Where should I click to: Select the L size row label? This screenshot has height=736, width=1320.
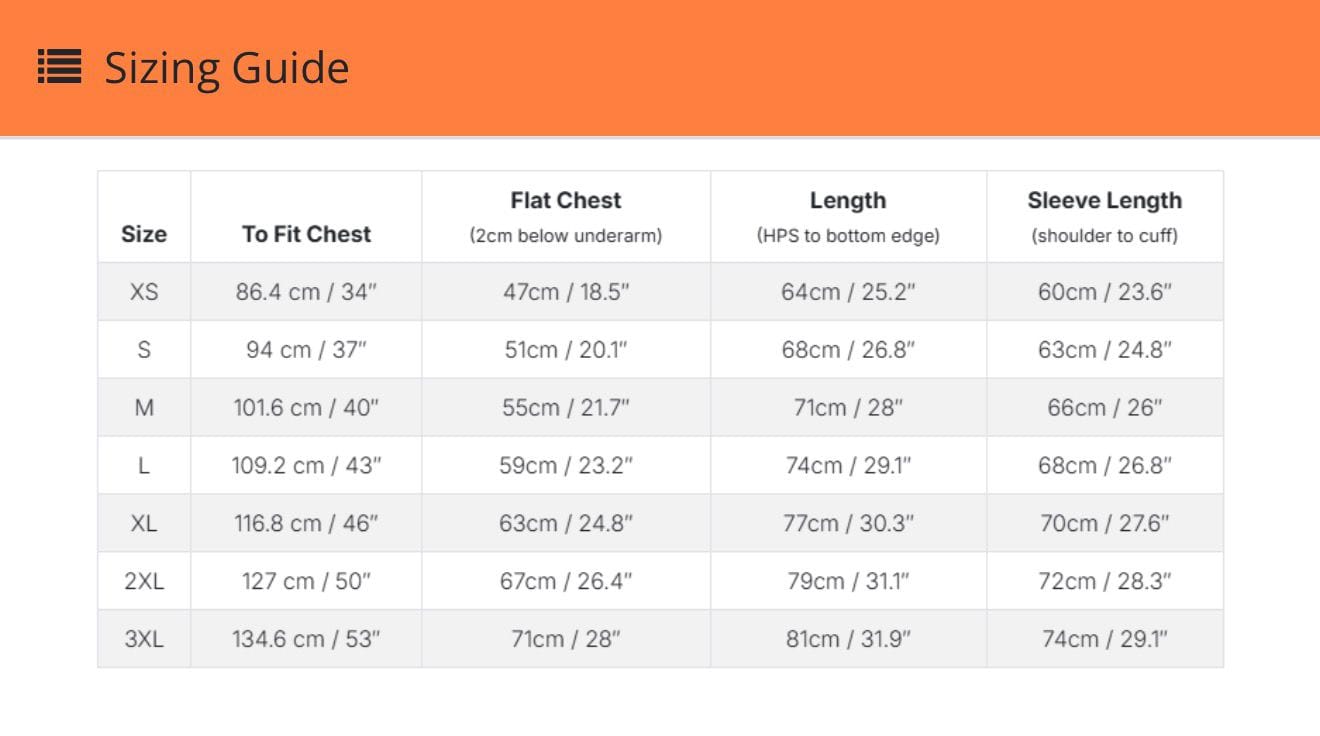point(144,466)
